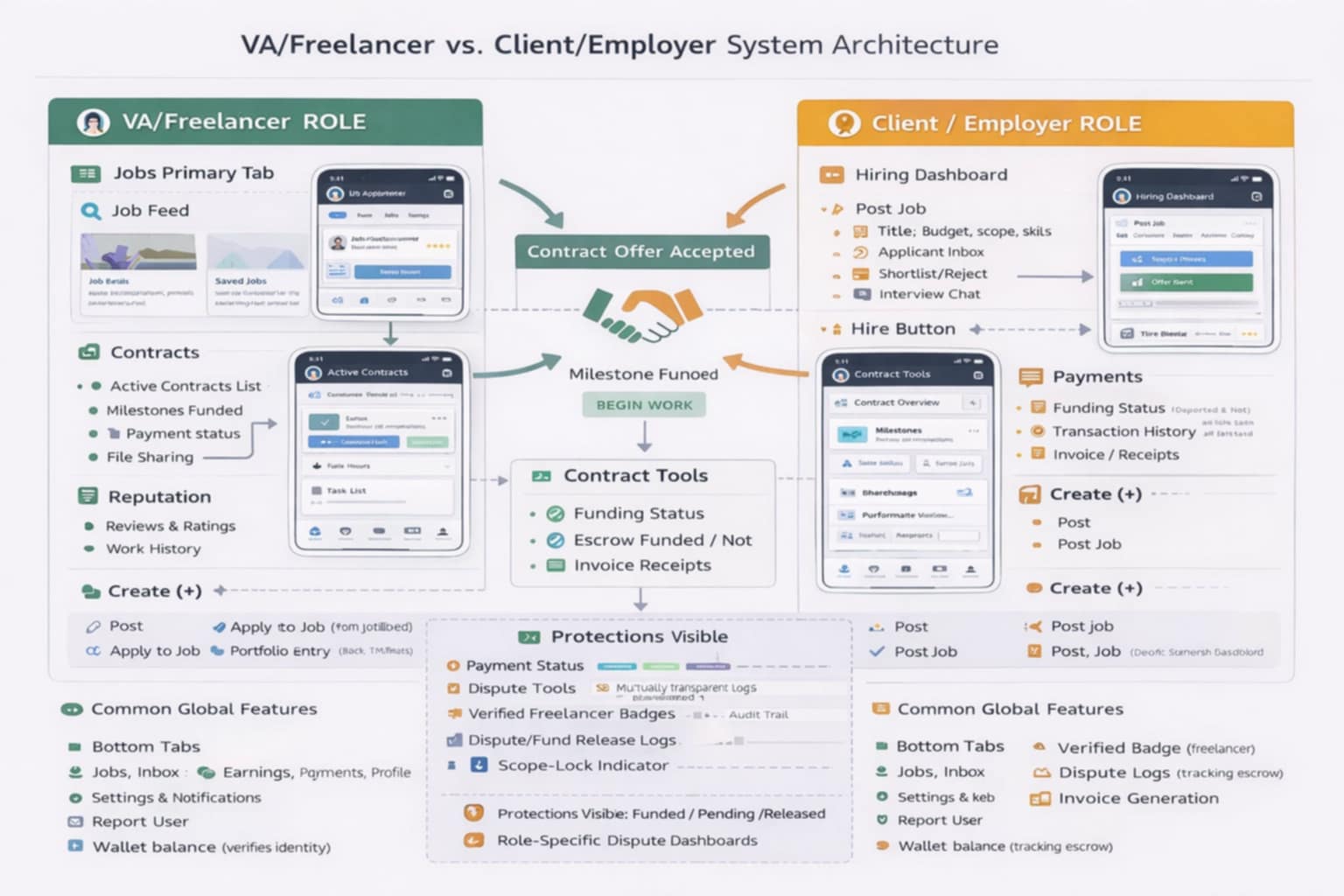
Task: Open the Contract Overview dropdown on Contract Tools phone
Action: [x=973, y=402]
